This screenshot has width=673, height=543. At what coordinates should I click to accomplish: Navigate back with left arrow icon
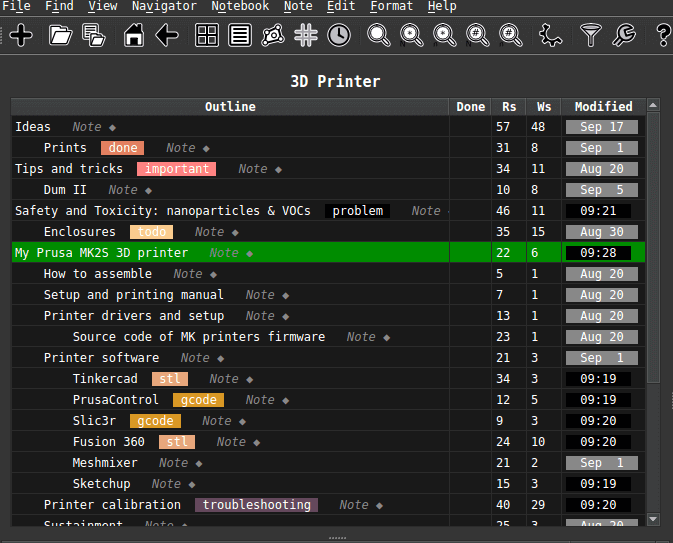click(167, 35)
